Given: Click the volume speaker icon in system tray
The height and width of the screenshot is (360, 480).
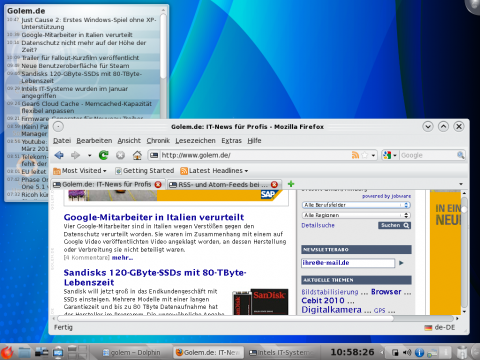Looking at the screenshot, I should (x=407, y=352).
